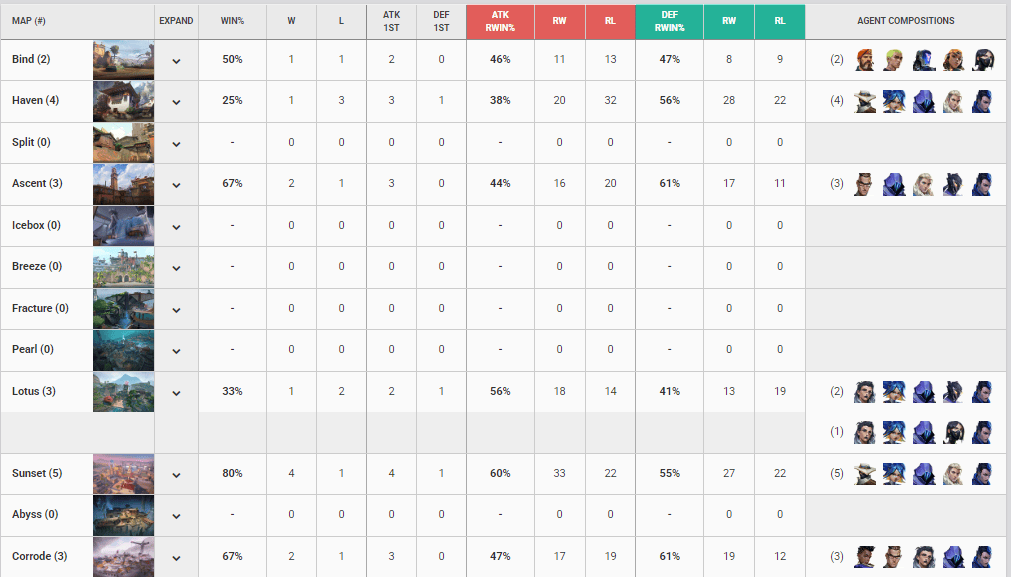The image size is (1011, 577).
Task: Click the teal DEF RWIN% column header
Action: pyautogui.click(x=669, y=21)
